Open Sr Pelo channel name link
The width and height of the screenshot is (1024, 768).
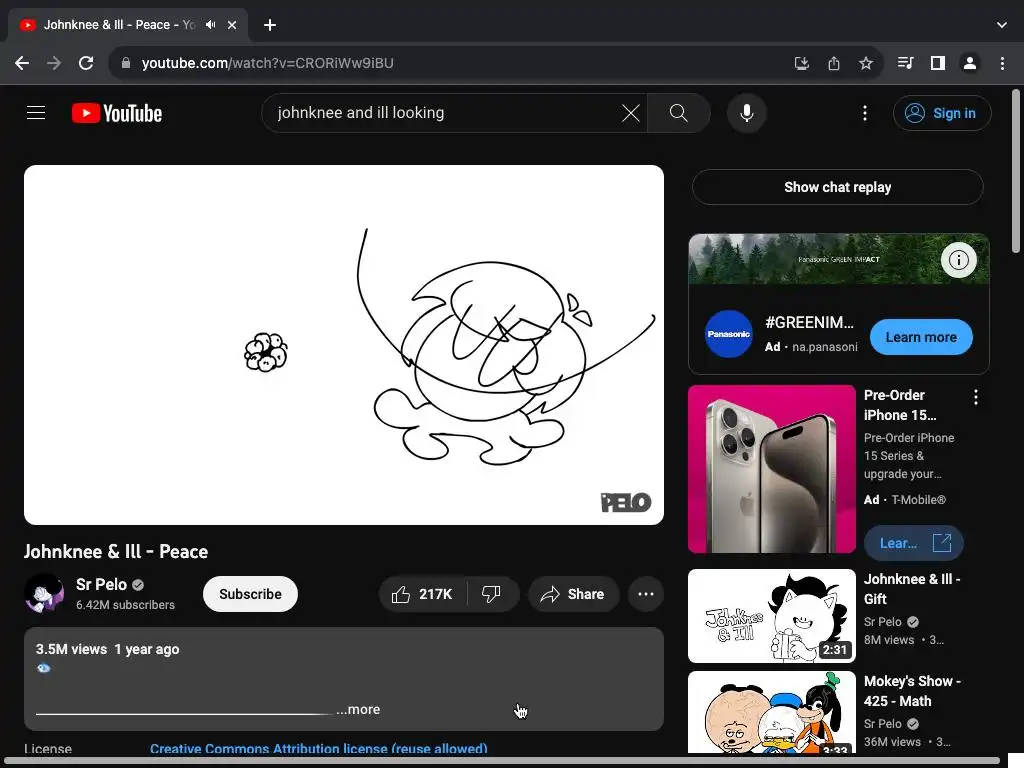pyautogui.click(x=101, y=584)
